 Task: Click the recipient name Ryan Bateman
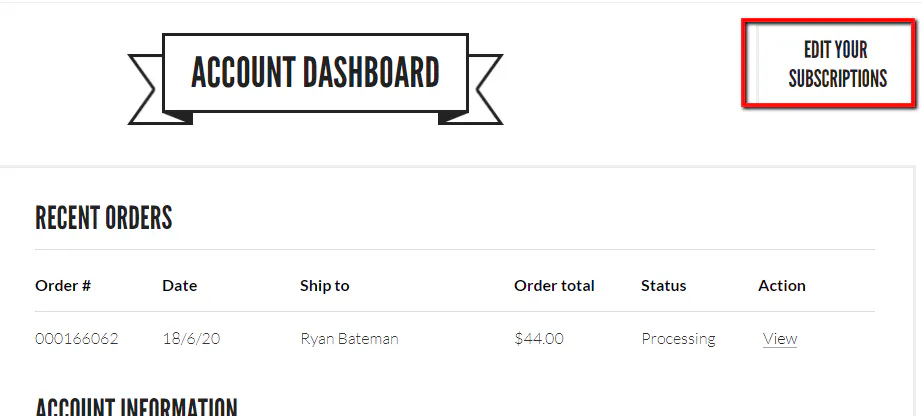coord(349,339)
